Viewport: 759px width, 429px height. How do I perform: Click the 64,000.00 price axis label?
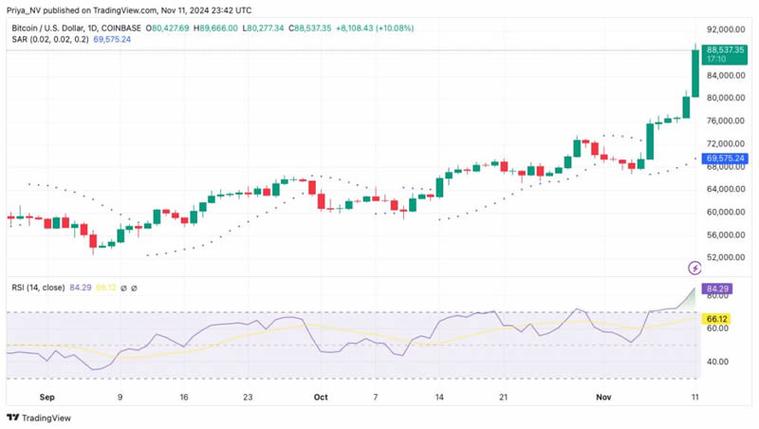click(x=726, y=189)
